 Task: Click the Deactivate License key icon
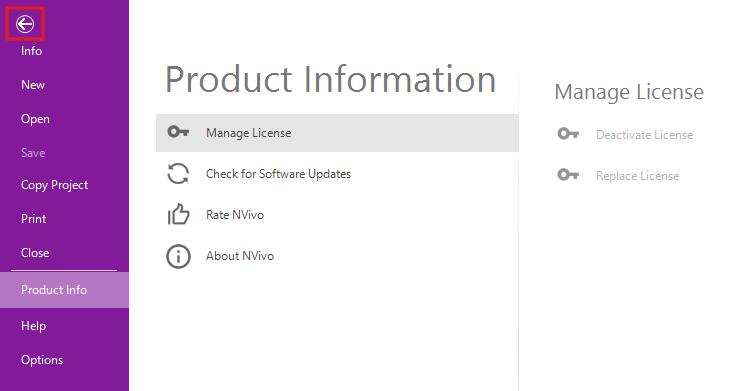tap(568, 134)
